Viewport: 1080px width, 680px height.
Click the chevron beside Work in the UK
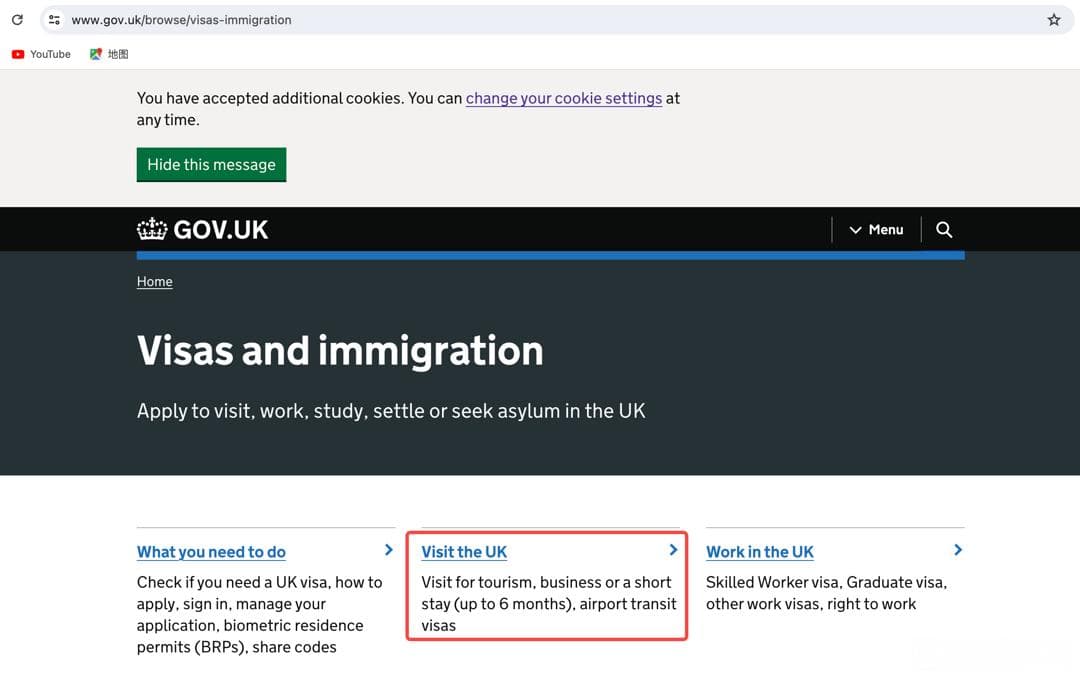[x=958, y=550]
